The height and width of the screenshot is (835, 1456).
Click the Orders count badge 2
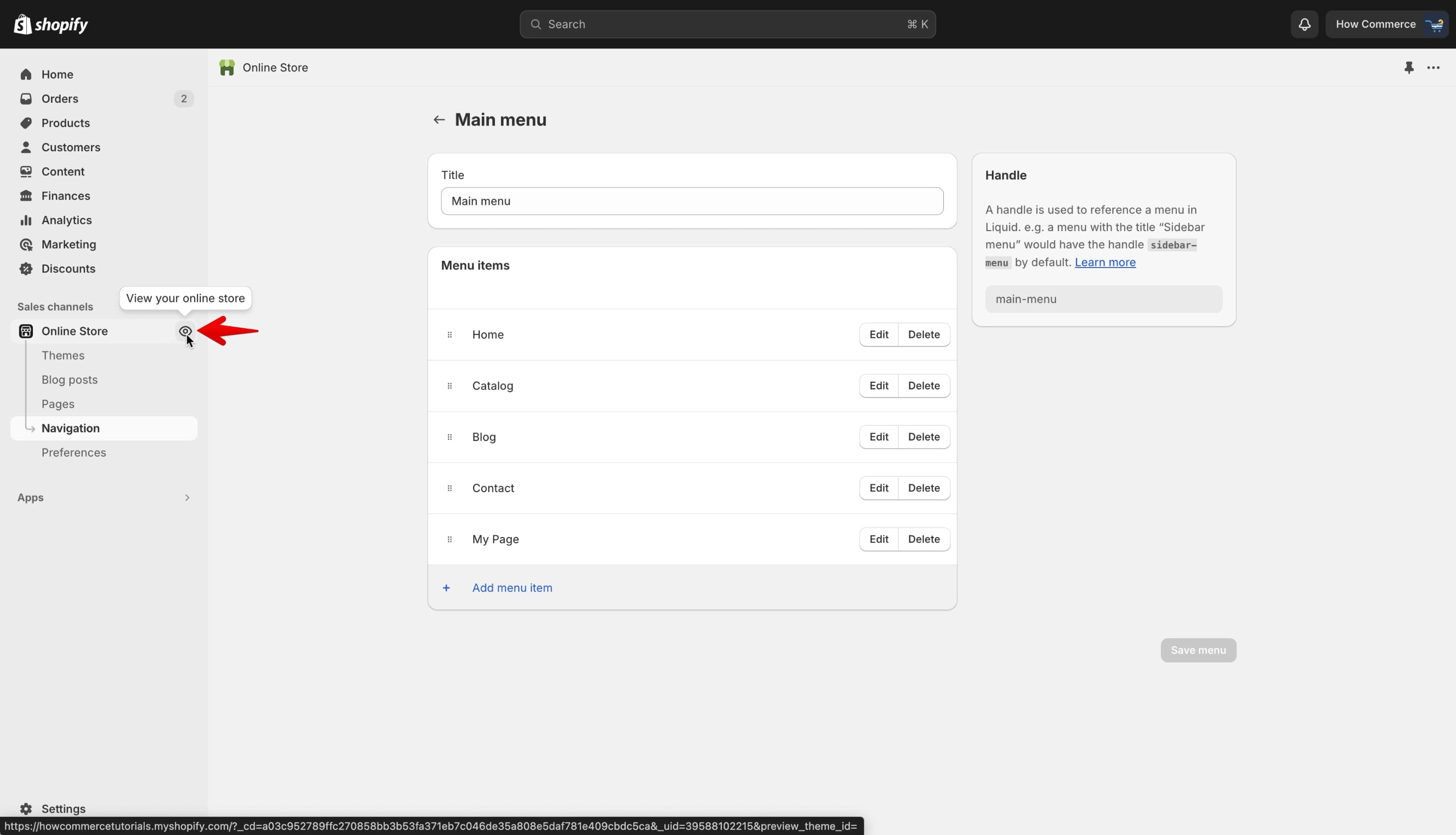[x=184, y=99]
